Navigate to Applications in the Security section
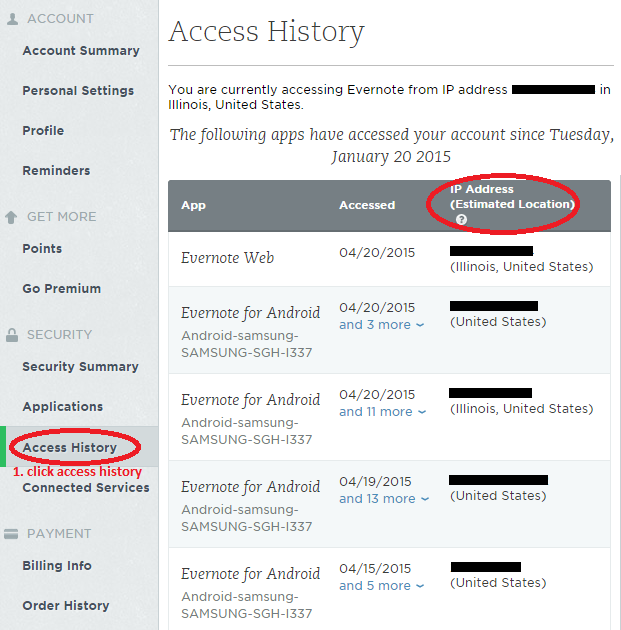 (63, 407)
